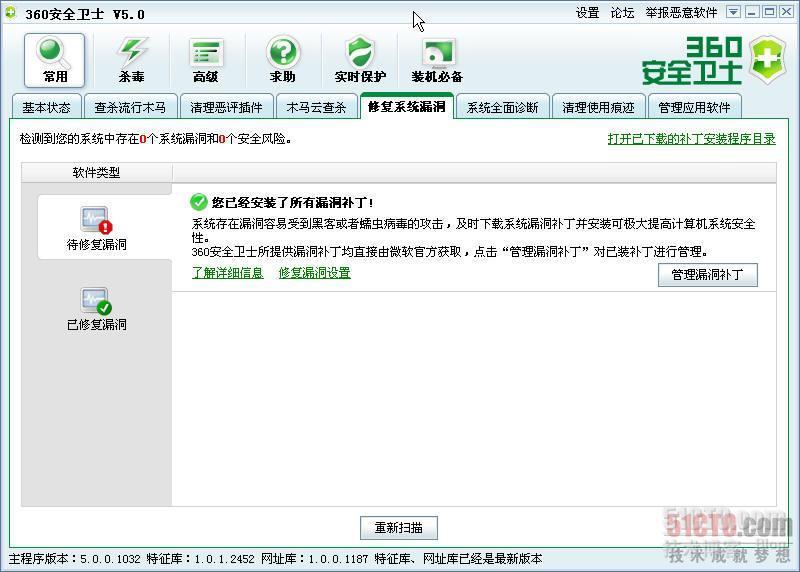
Task: Open the 高级 advanced tools section
Action: click(206, 61)
